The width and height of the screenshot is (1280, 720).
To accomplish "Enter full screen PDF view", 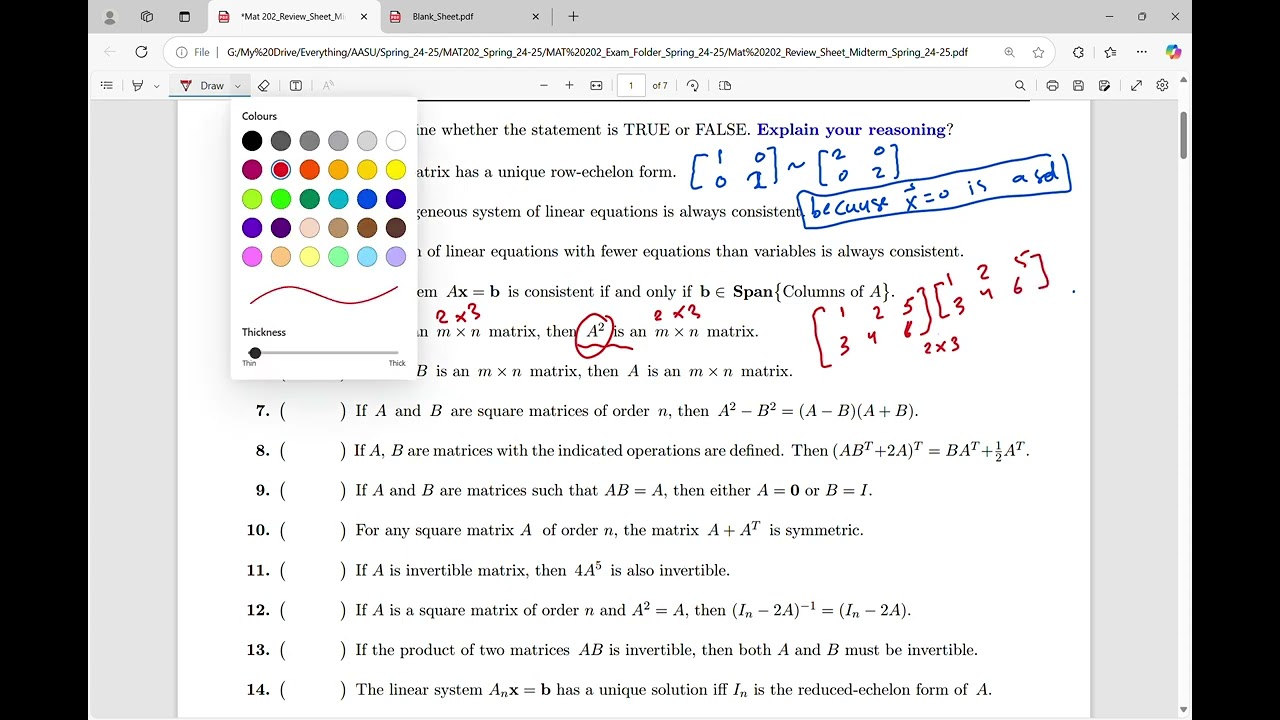I will pyautogui.click(x=1136, y=86).
